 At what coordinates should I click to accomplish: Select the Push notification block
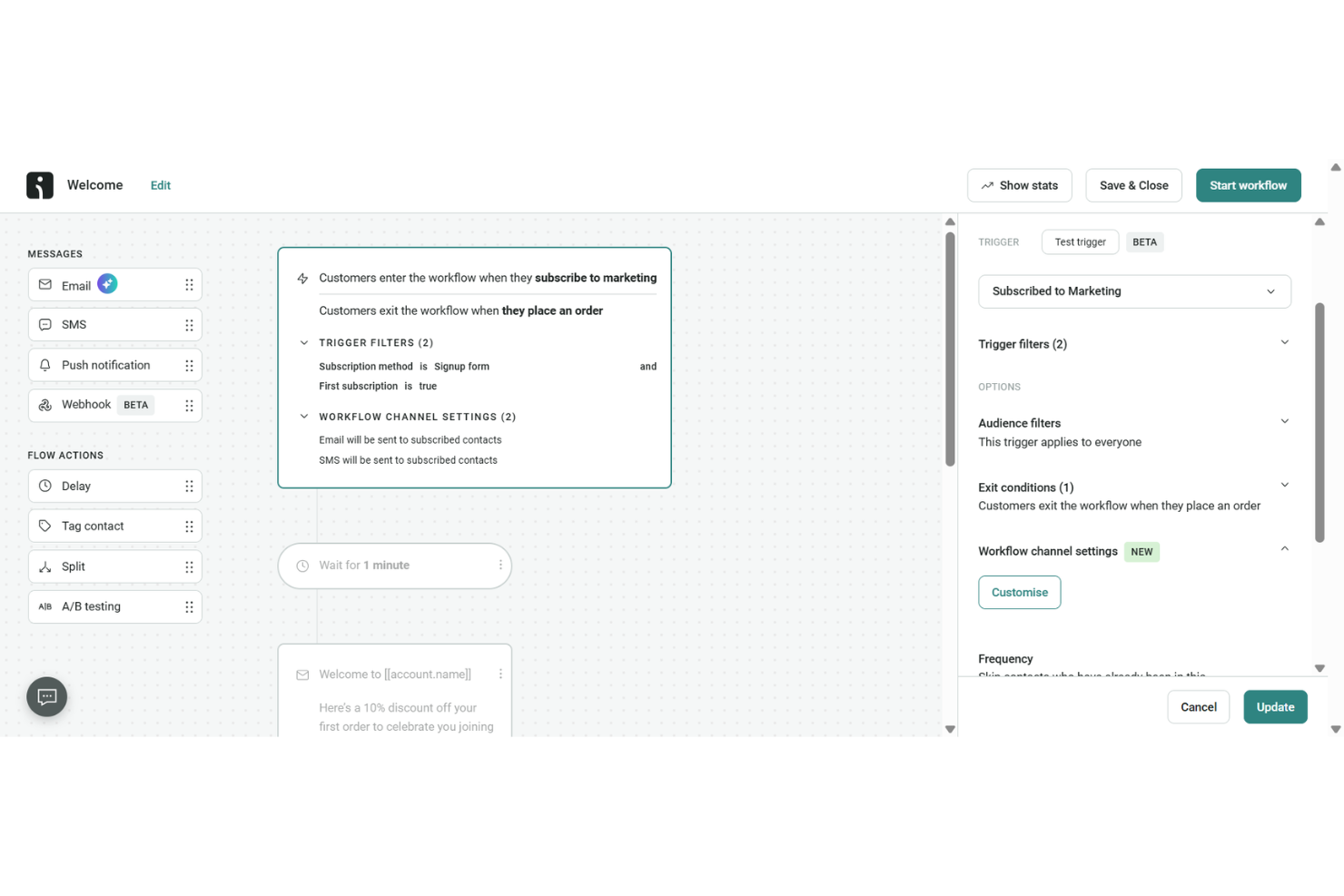[115, 365]
